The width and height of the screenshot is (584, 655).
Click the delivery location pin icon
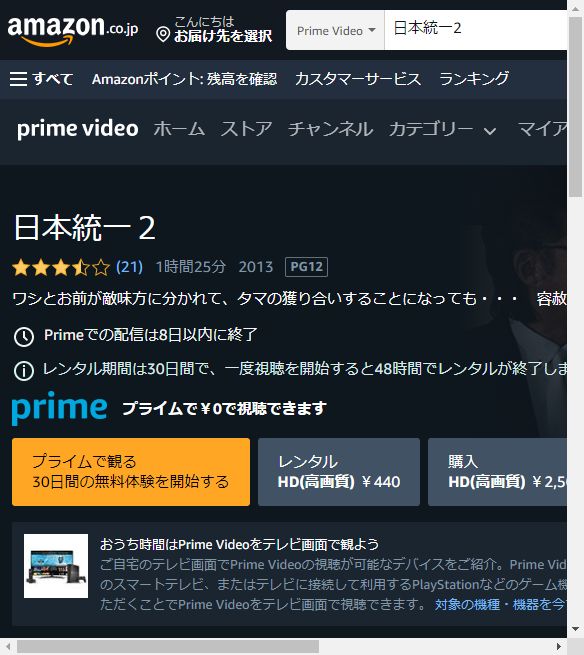click(163, 34)
